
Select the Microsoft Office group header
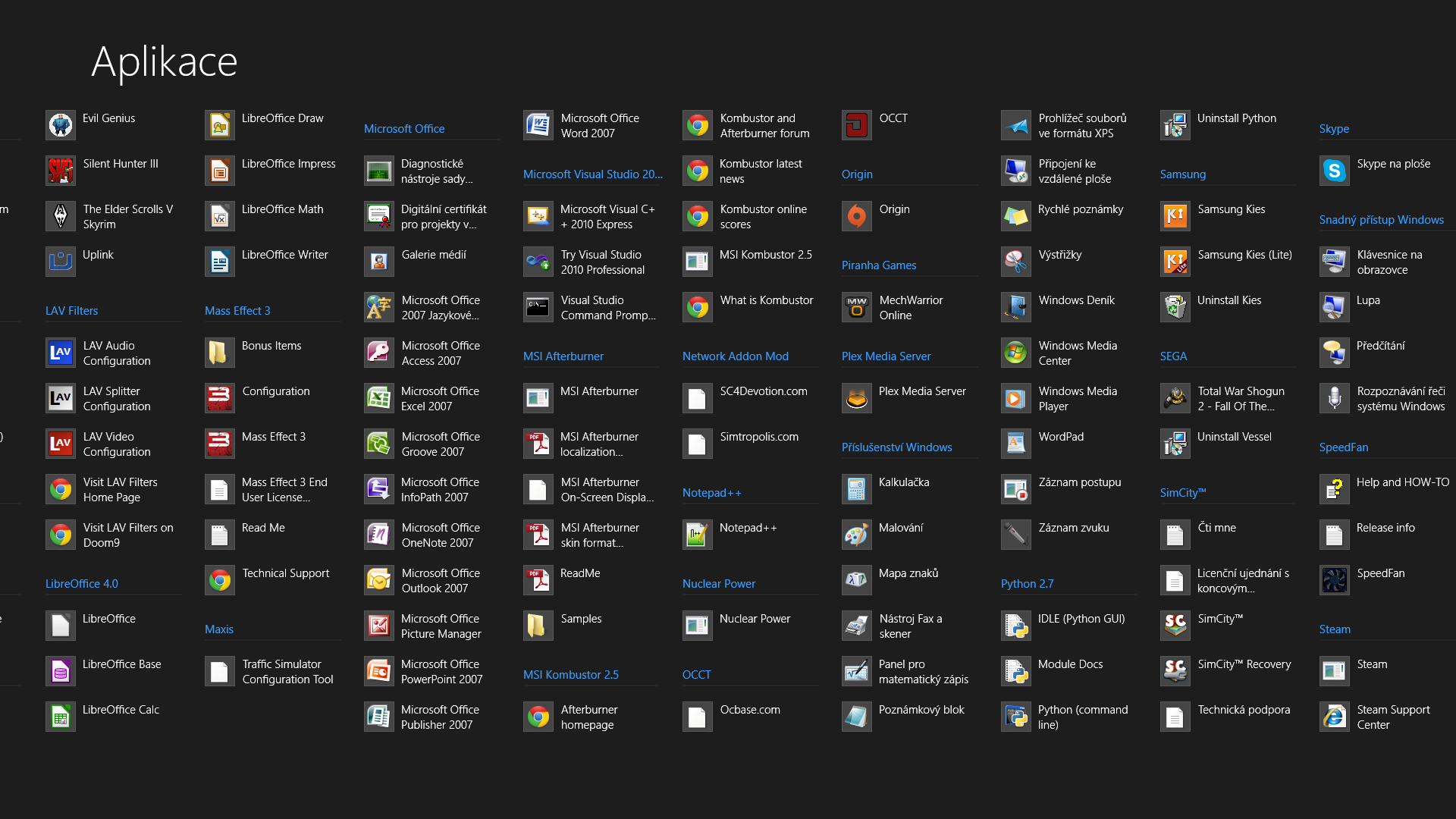click(x=404, y=129)
